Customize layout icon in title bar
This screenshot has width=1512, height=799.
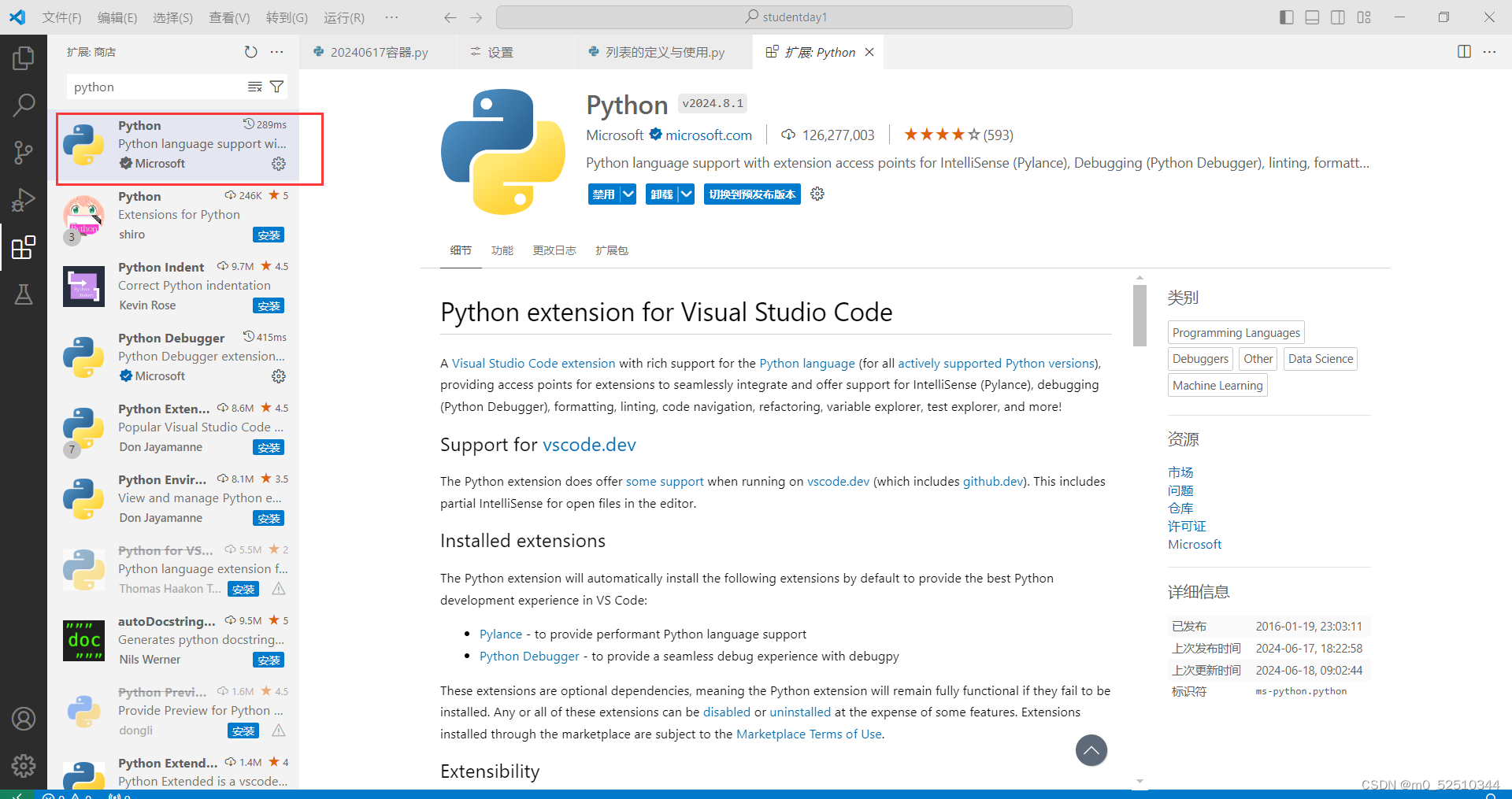(1364, 17)
